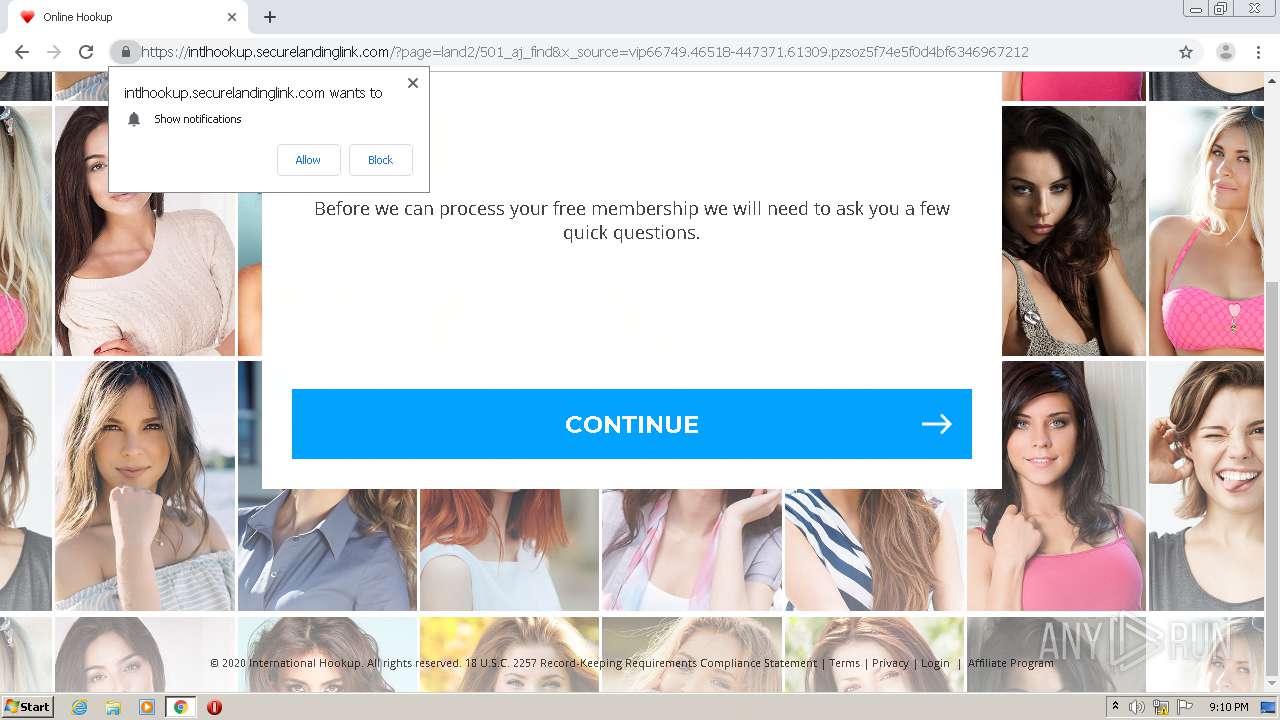This screenshot has width=1280, height=720.
Task: Open the Windows Start menu
Action: click(27, 707)
